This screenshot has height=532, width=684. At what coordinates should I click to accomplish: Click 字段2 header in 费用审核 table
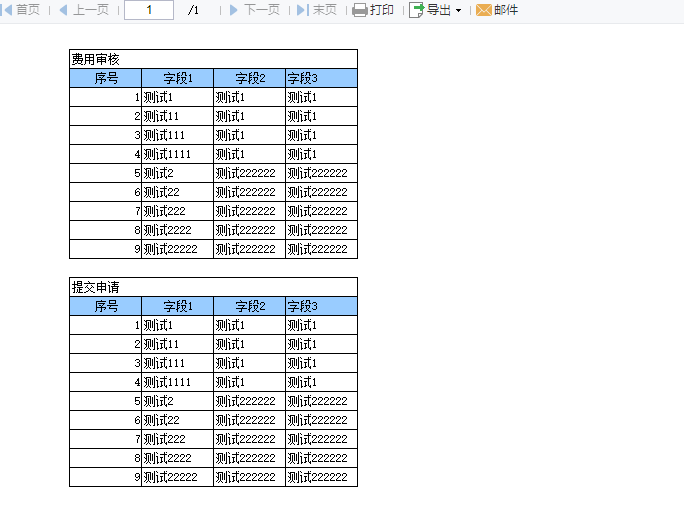tap(250, 78)
